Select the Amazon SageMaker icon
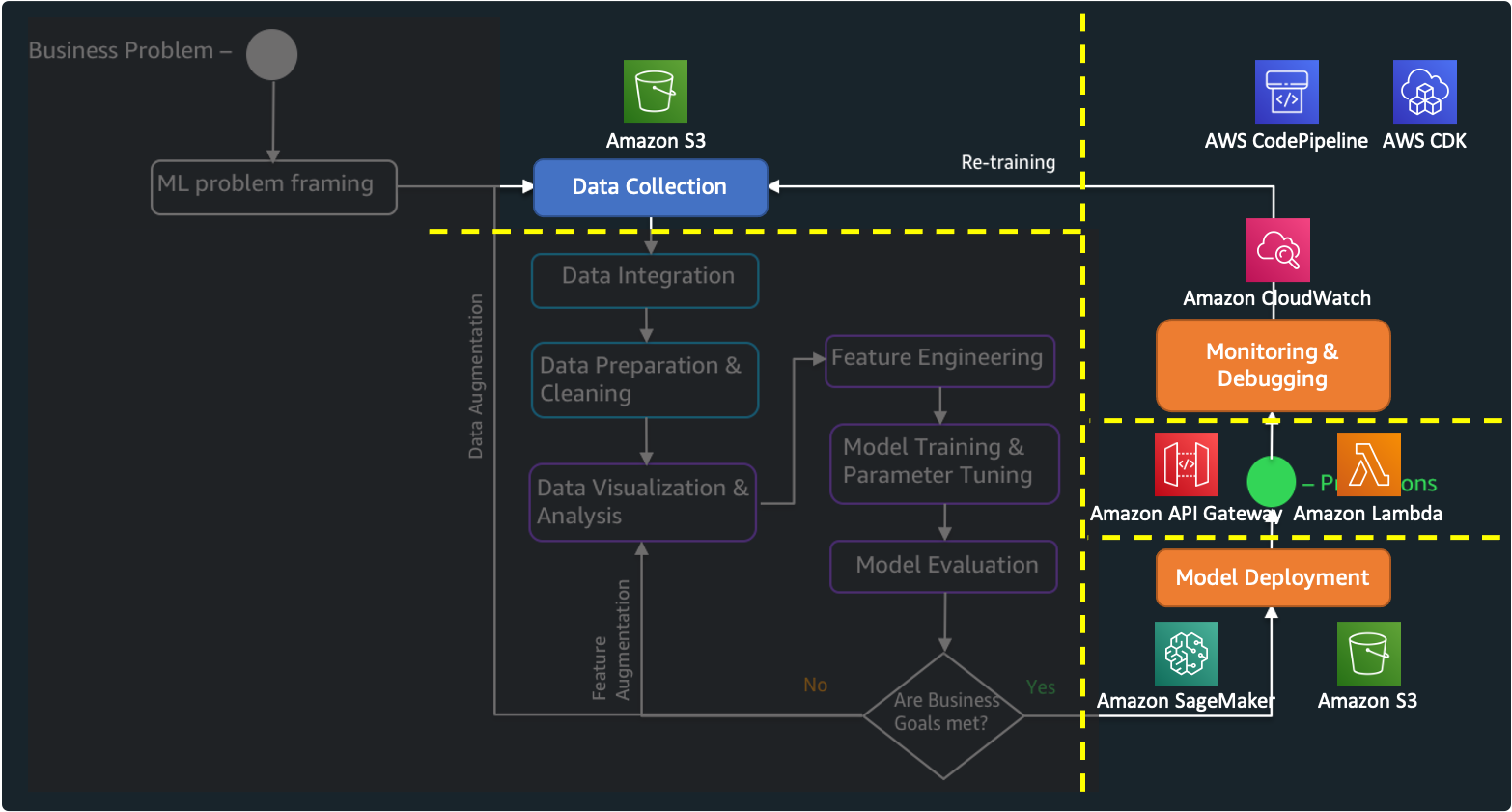The image size is (1512, 812). [1187, 654]
